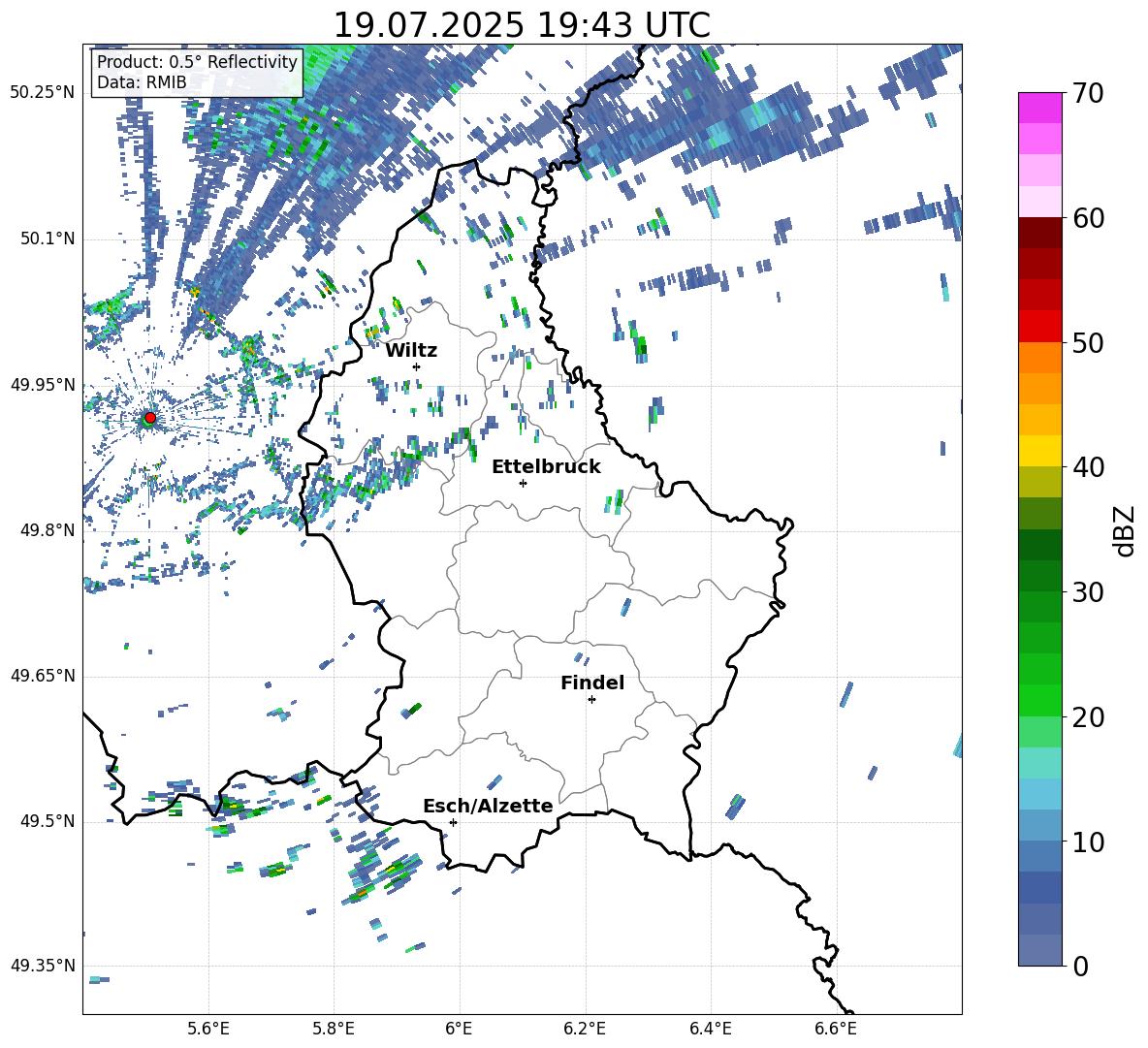Click the Findel station label
This screenshot has width=1148, height=1048.
tap(592, 683)
